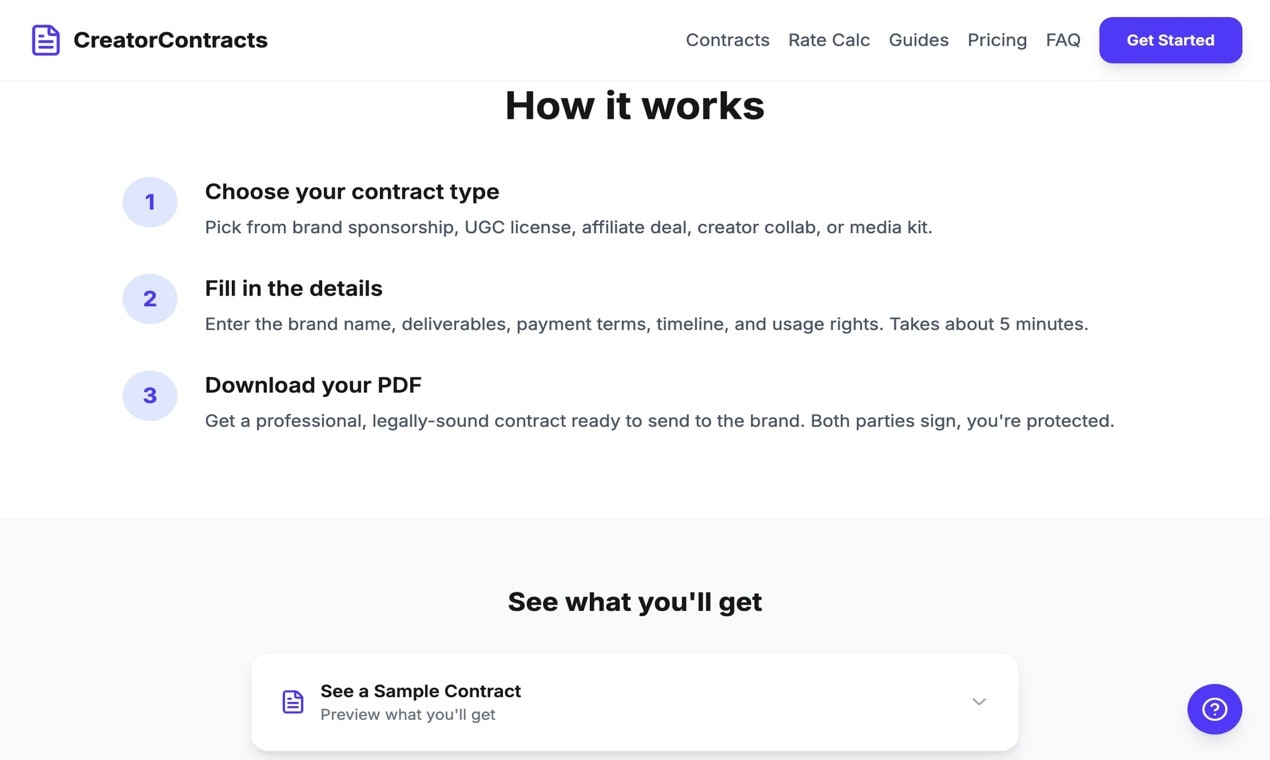View the FAQ section

1063,40
